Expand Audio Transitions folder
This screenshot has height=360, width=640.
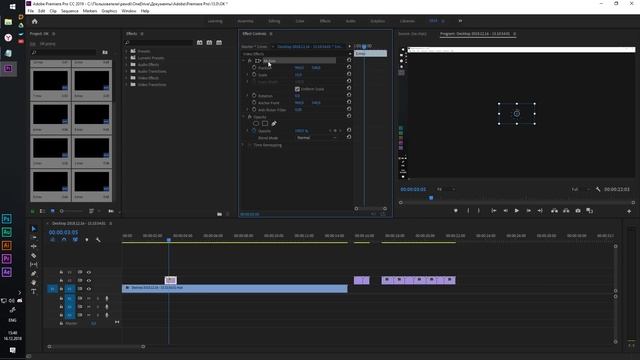(x=127, y=71)
